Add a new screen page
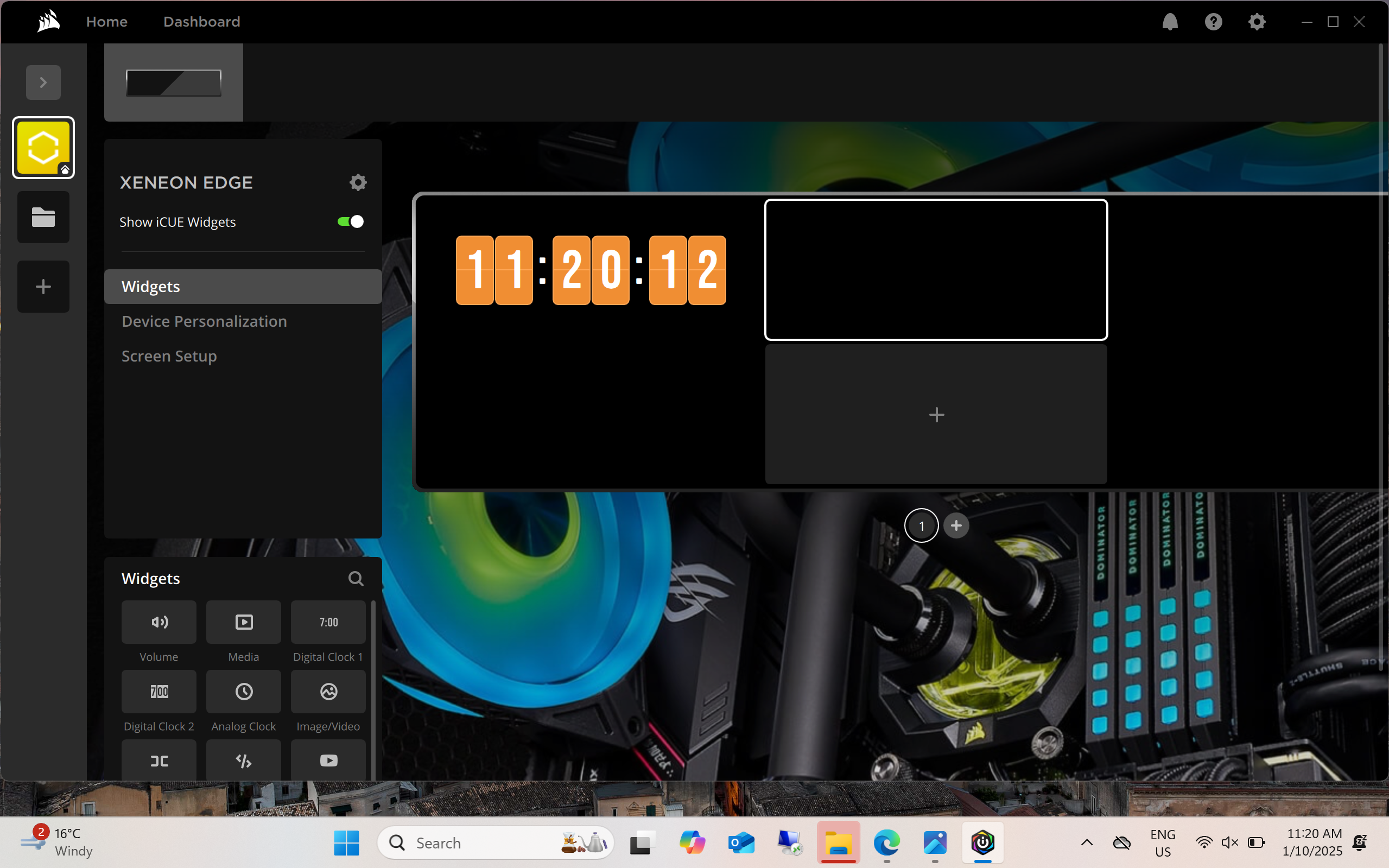 [x=956, y=525]
